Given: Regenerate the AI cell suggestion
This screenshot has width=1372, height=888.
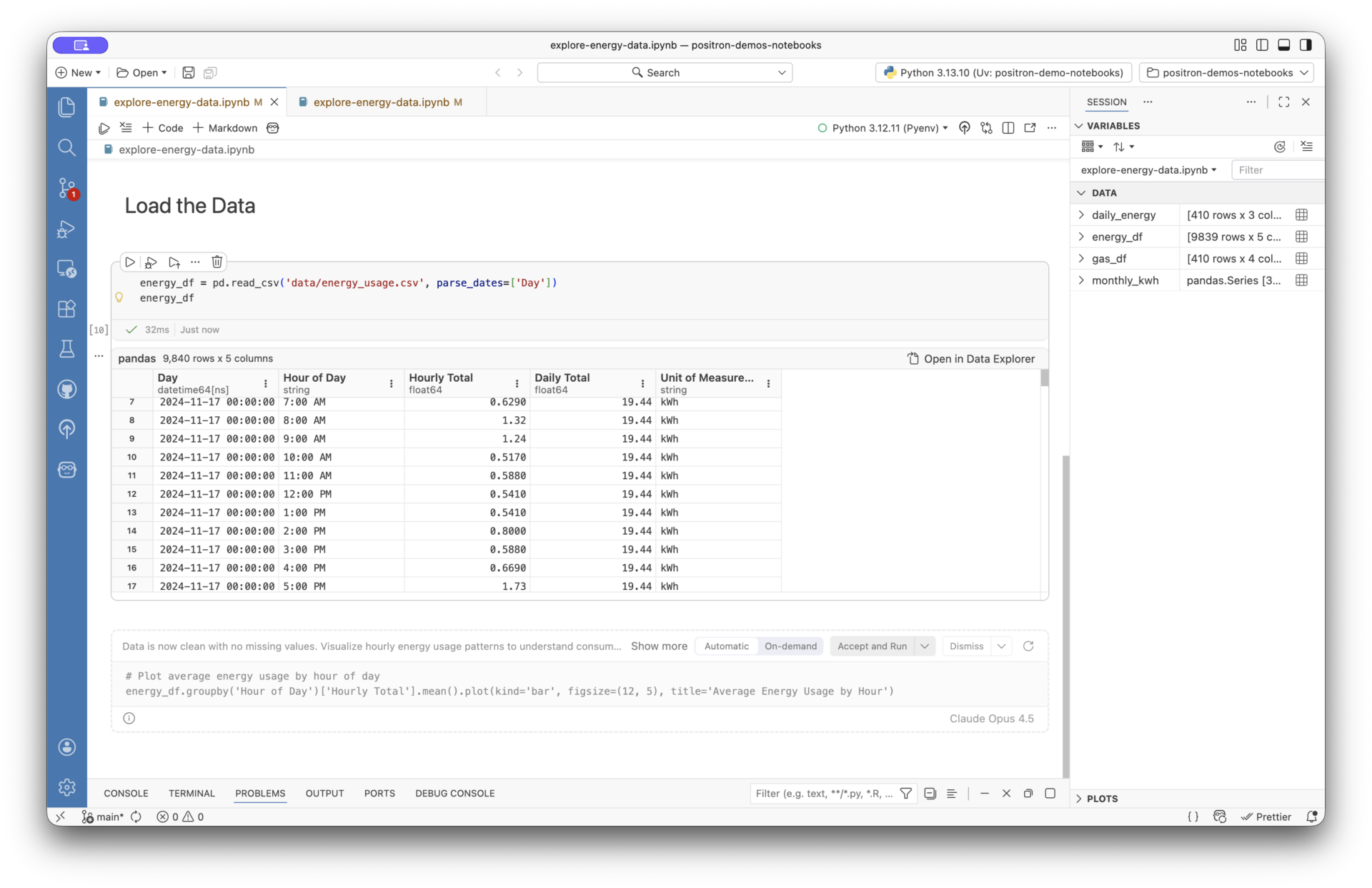Looking at the screenshot, I should [x=1028, y=646].
